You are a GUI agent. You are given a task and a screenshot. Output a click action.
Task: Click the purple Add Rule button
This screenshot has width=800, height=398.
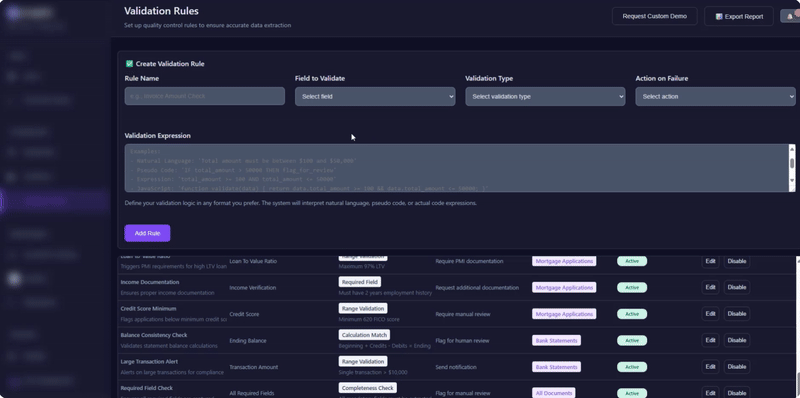coord(147,233)
